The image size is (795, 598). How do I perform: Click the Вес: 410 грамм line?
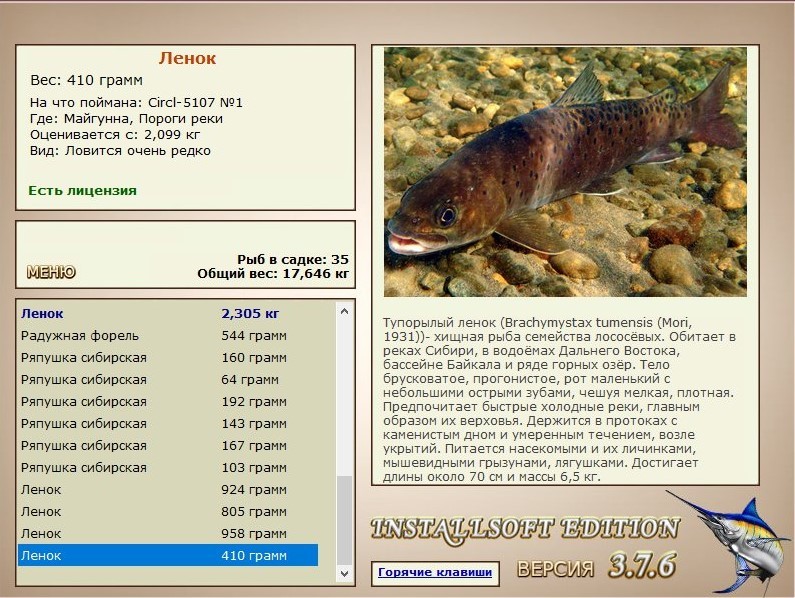tap(86, 80)
